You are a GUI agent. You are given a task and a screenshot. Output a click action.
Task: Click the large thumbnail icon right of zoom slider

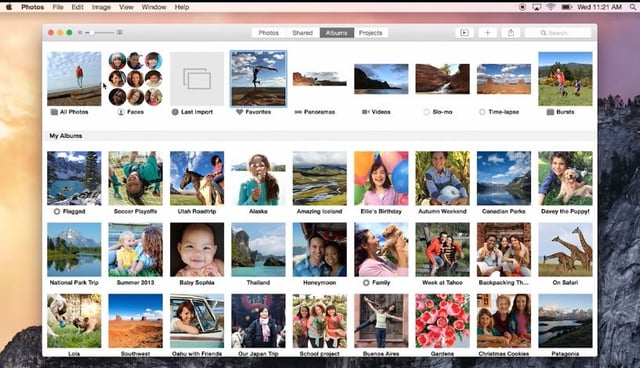coord(119,32)
